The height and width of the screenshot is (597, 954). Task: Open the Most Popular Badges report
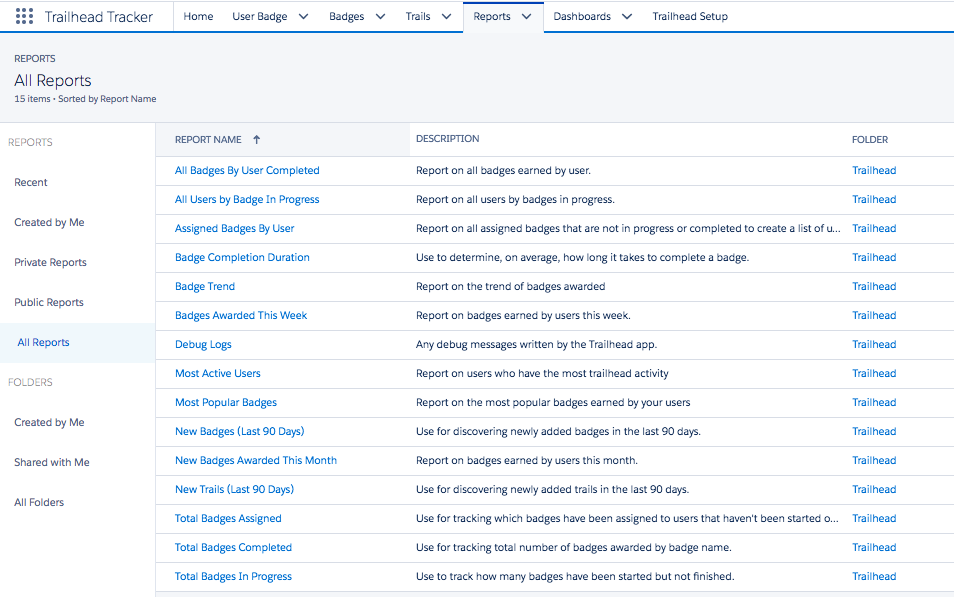(x=226, y=403)
